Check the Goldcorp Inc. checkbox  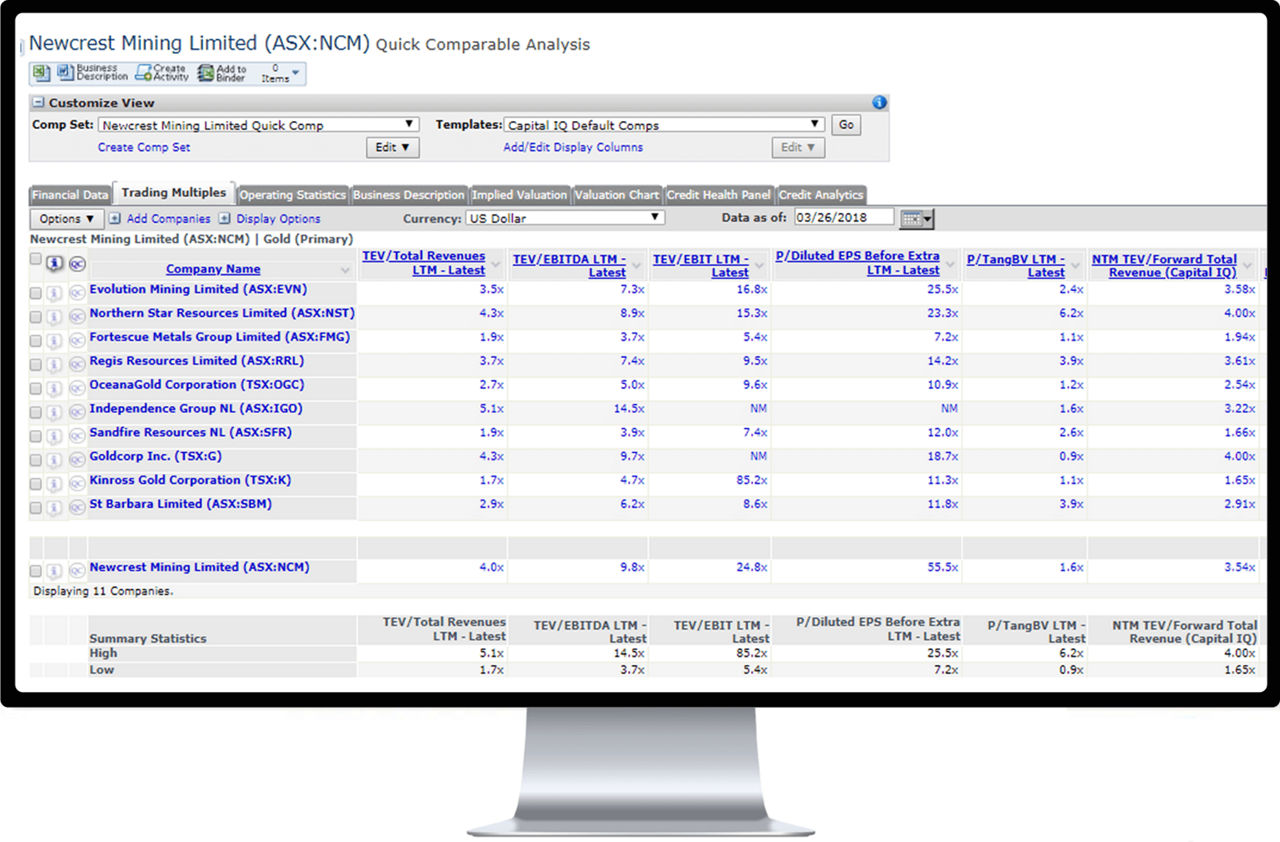point(36,460)
